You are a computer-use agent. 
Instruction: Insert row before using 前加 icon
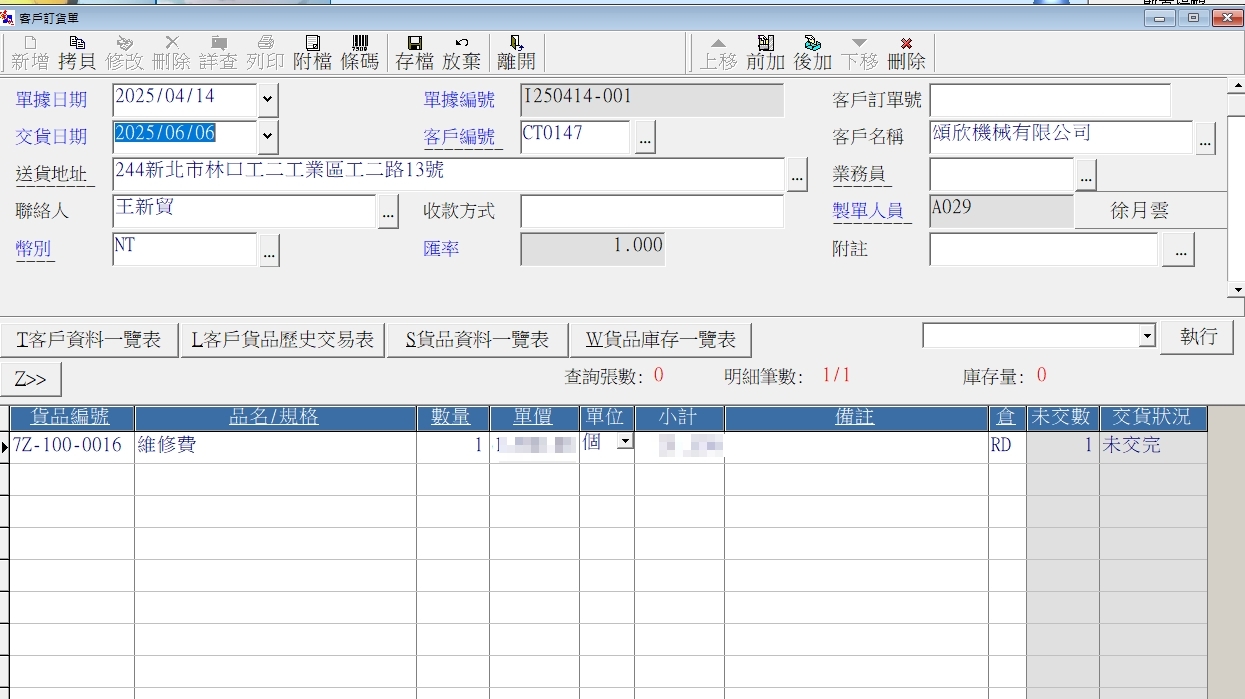pos(765,52)
